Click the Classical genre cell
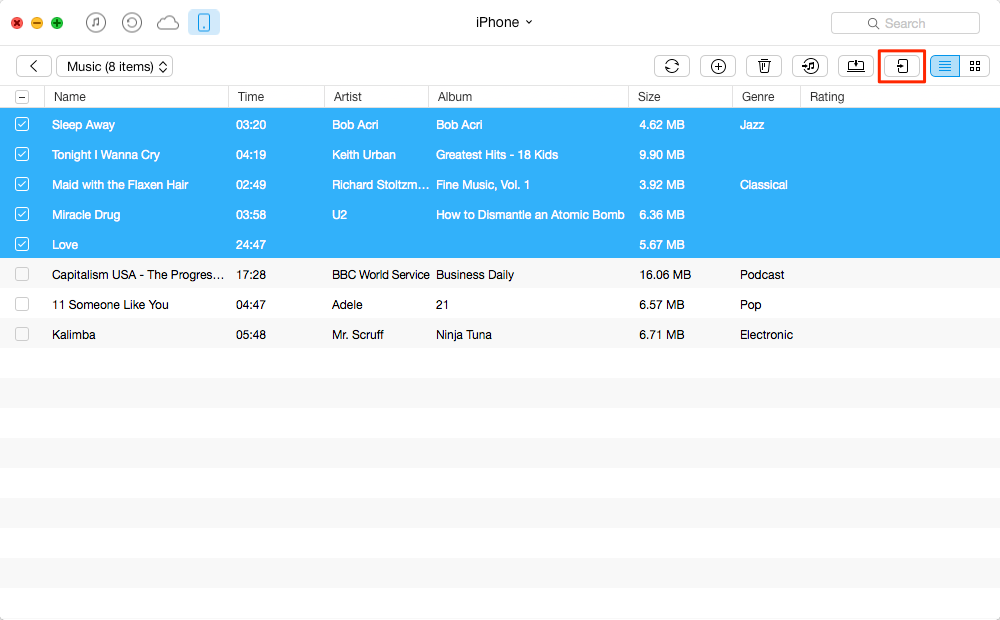This screenshot has width=1000, height=620. pos(763,185)
